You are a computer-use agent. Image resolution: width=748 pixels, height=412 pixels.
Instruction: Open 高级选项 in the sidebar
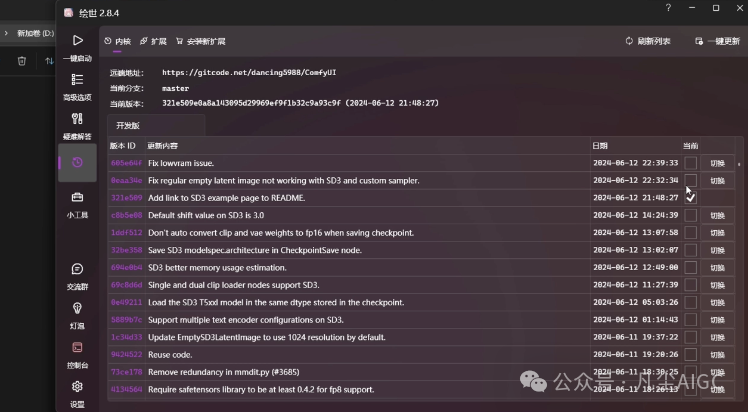coord(77,80)
